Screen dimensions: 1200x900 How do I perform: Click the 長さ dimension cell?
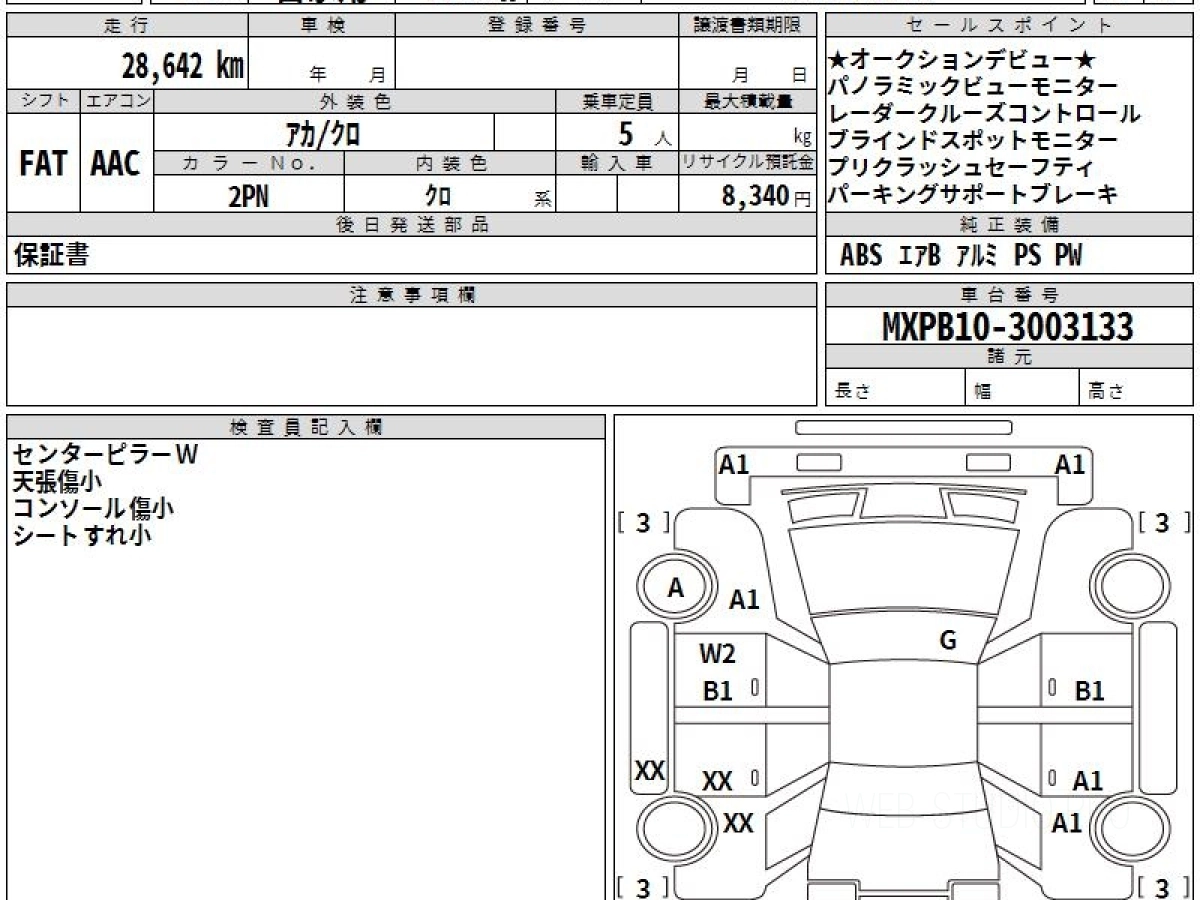(x=895, y=389)
